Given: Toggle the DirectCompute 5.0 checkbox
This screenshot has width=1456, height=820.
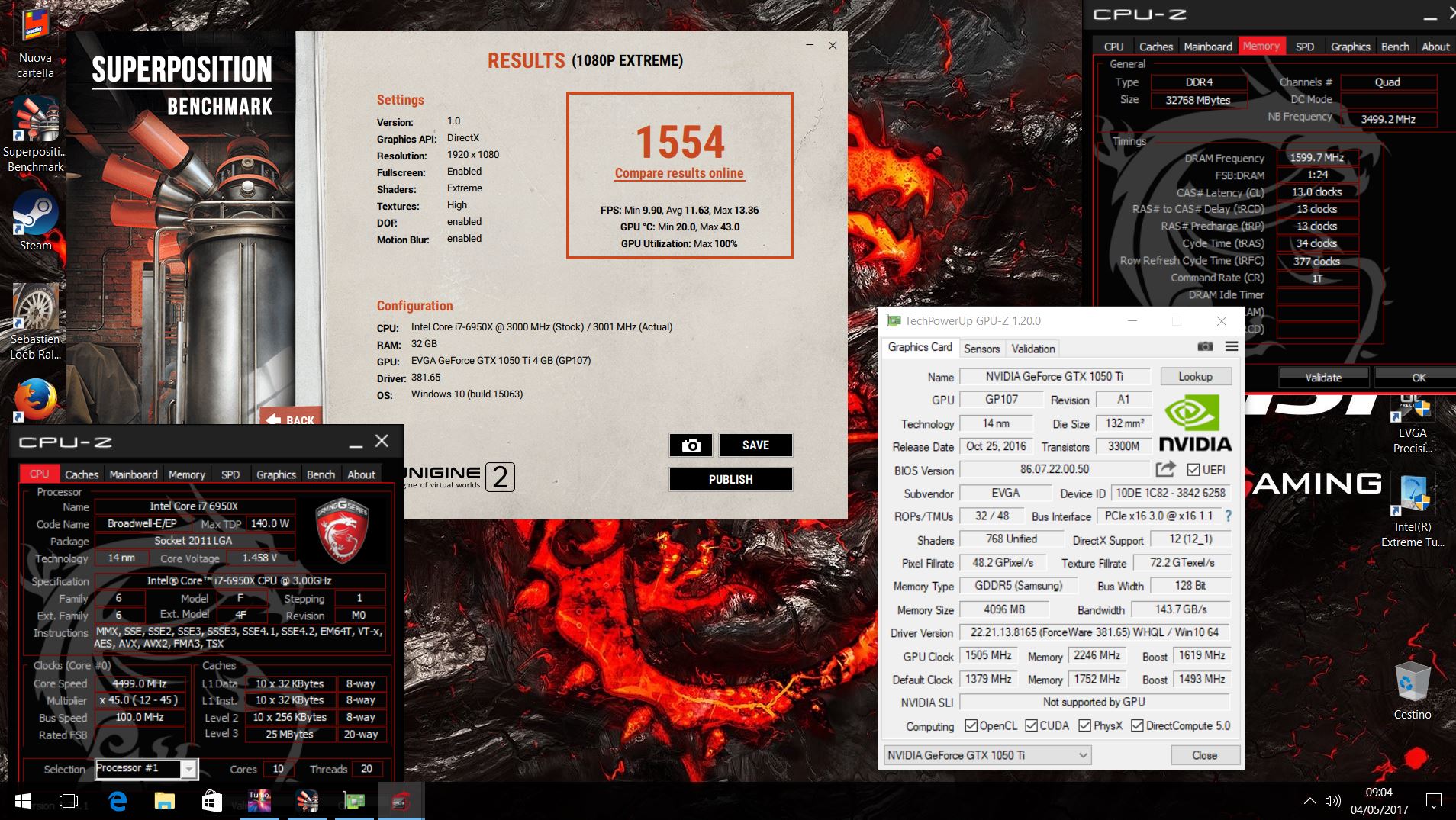Looking at the screenshot, I should click(1137, 725).
